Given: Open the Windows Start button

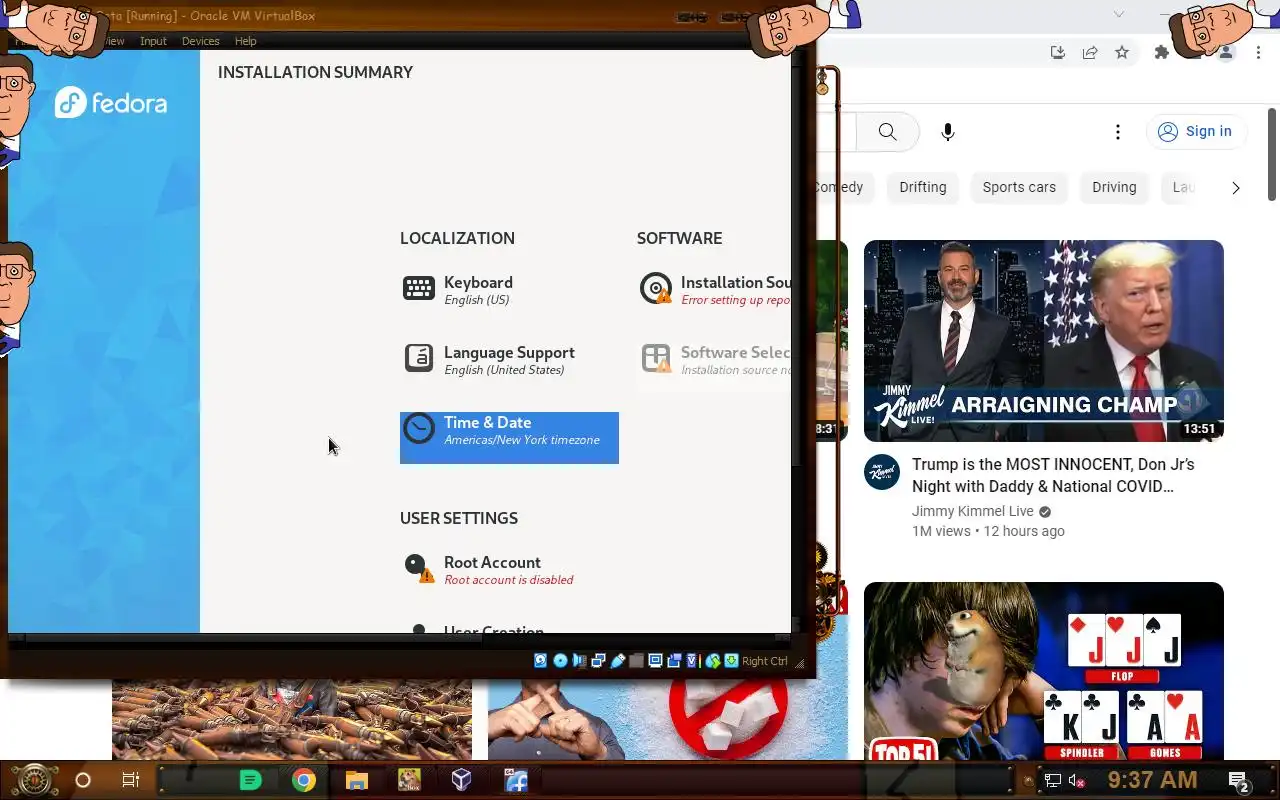Looking at the screenshot, I should point(34,780).
